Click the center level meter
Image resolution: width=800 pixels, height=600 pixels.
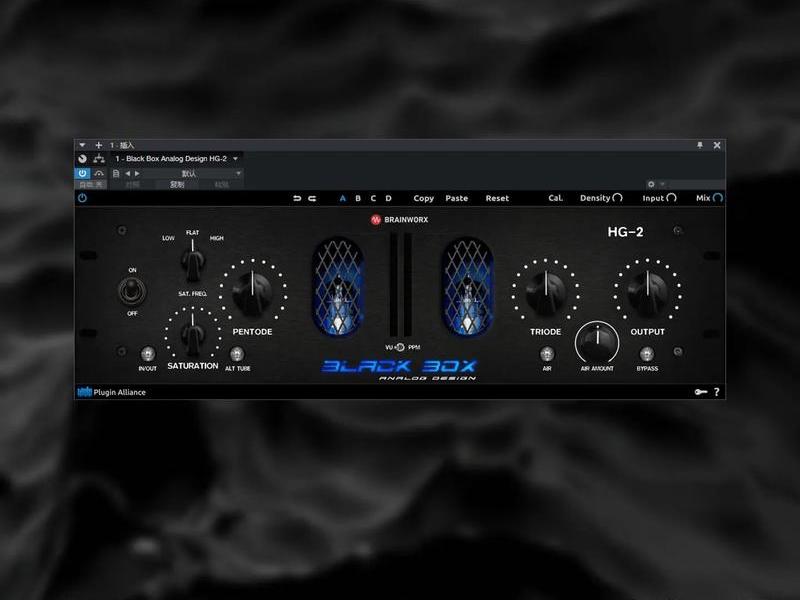(x=401, y=284)
